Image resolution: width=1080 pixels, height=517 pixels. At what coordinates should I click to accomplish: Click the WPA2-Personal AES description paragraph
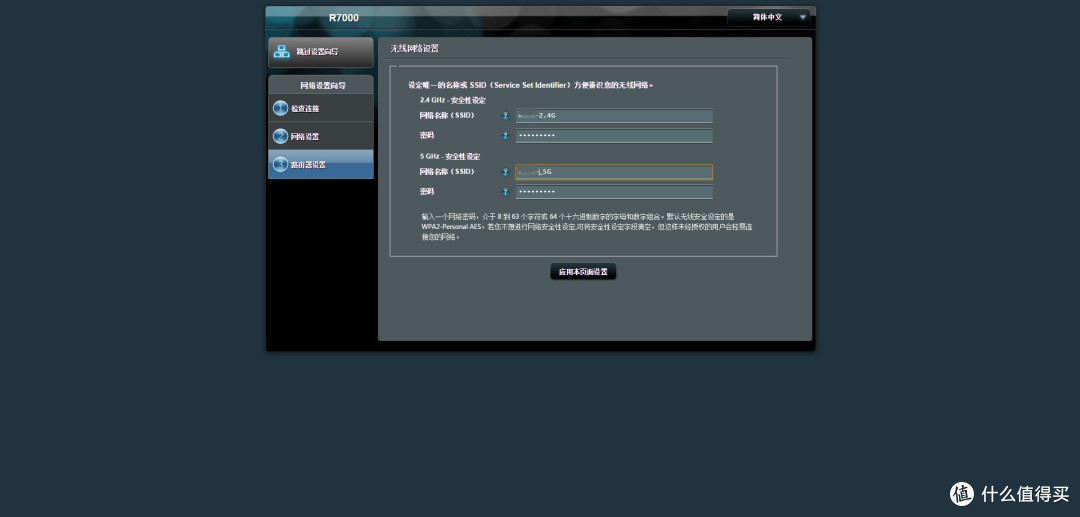pos(586,226)
